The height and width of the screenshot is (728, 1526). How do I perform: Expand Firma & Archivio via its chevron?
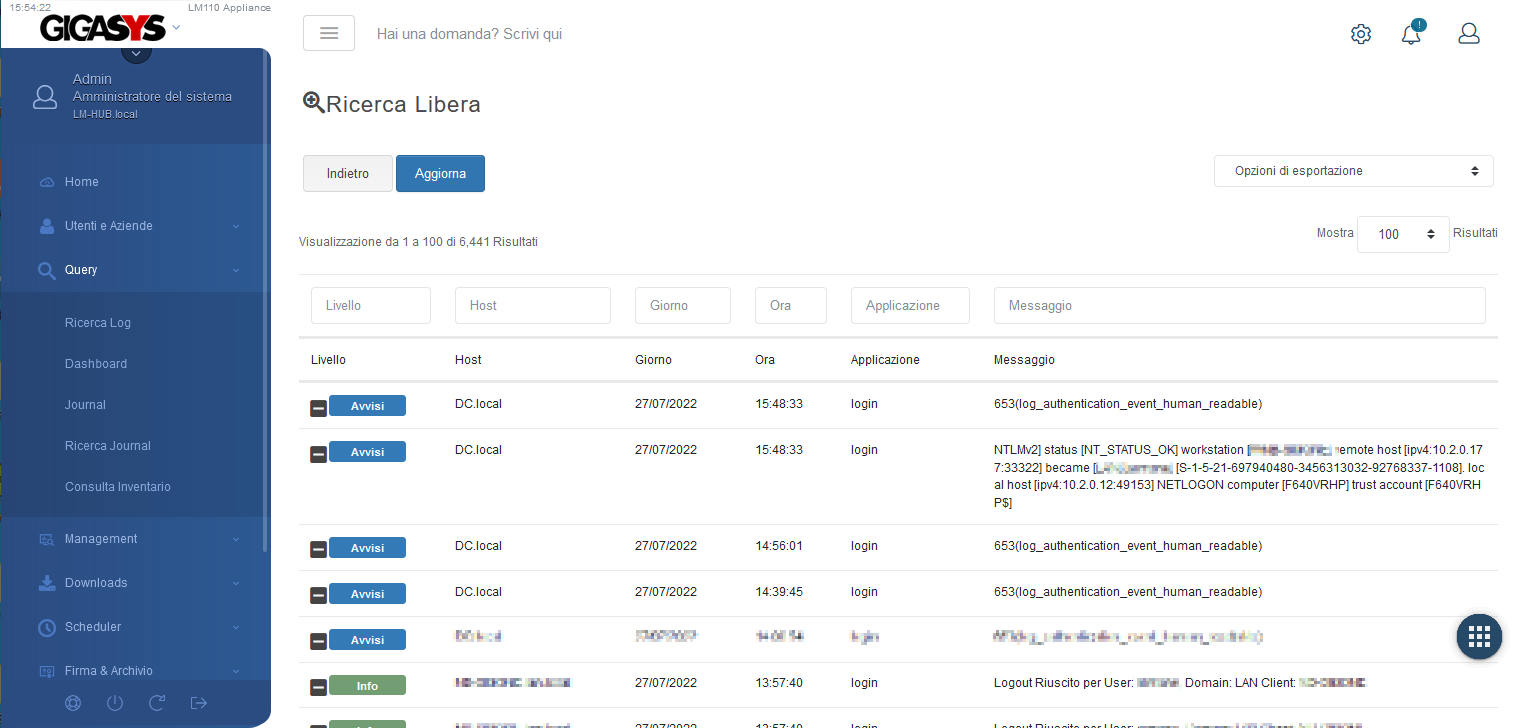coord(236,671)
